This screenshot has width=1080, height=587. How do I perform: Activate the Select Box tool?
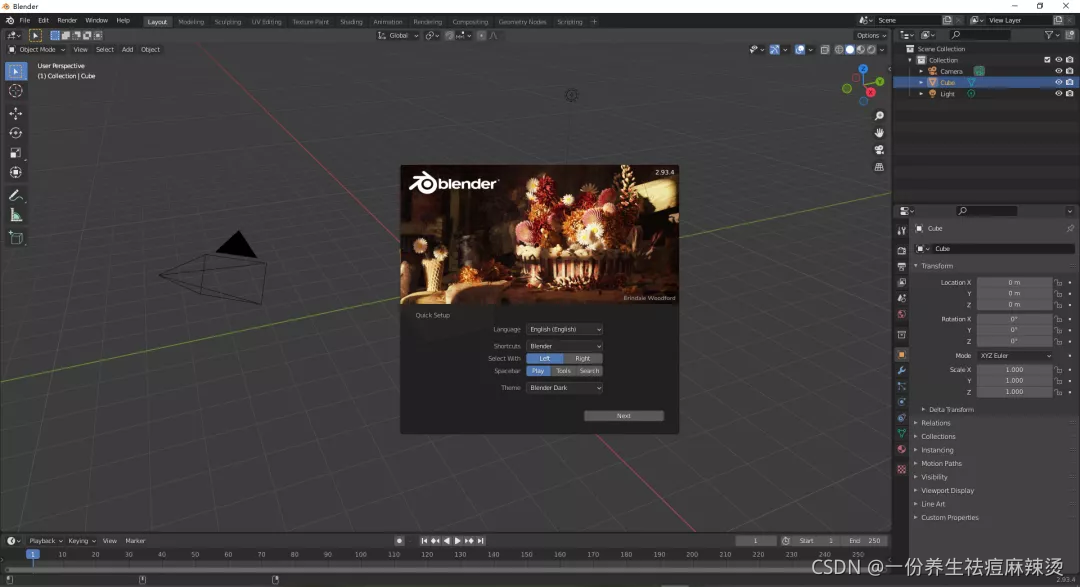(16, 71)
